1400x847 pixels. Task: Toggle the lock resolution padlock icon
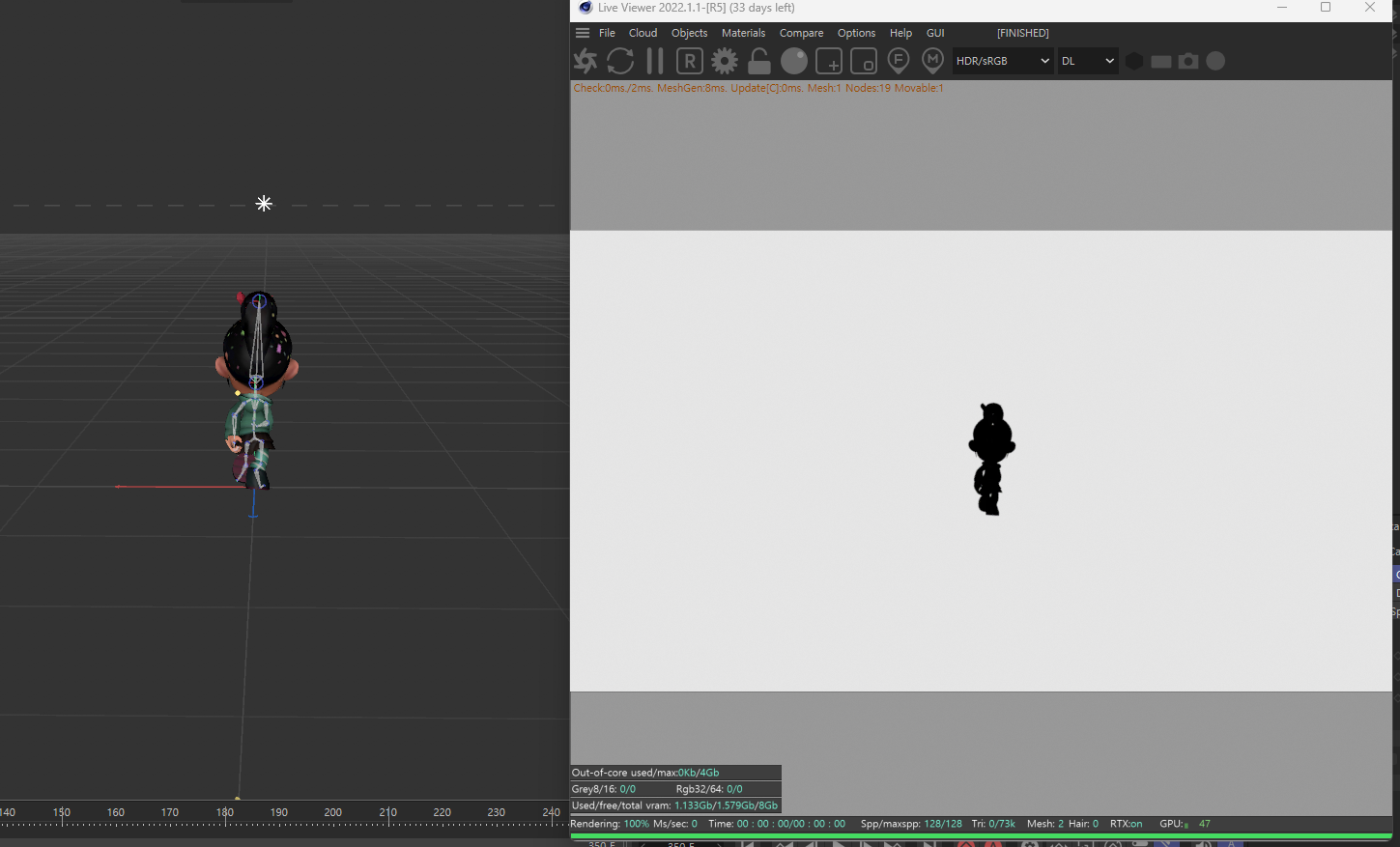pyautogui.click(x=759, y=61)
